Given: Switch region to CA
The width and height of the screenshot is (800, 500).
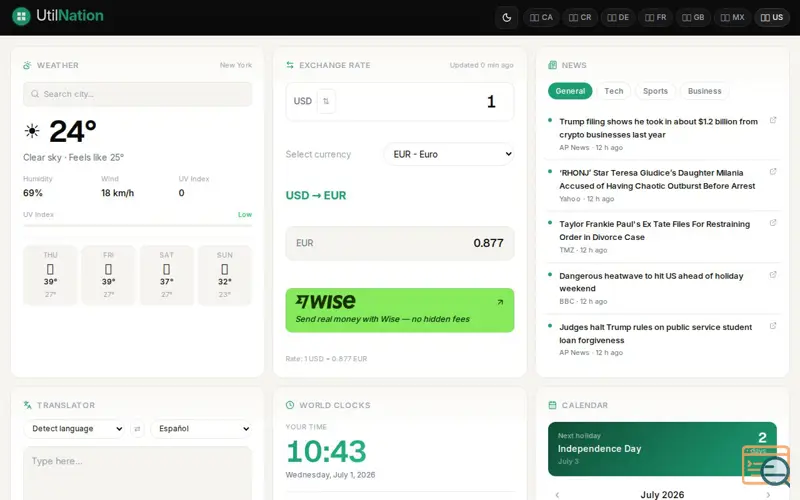Looking at the screenshot, I should point(541,17).
